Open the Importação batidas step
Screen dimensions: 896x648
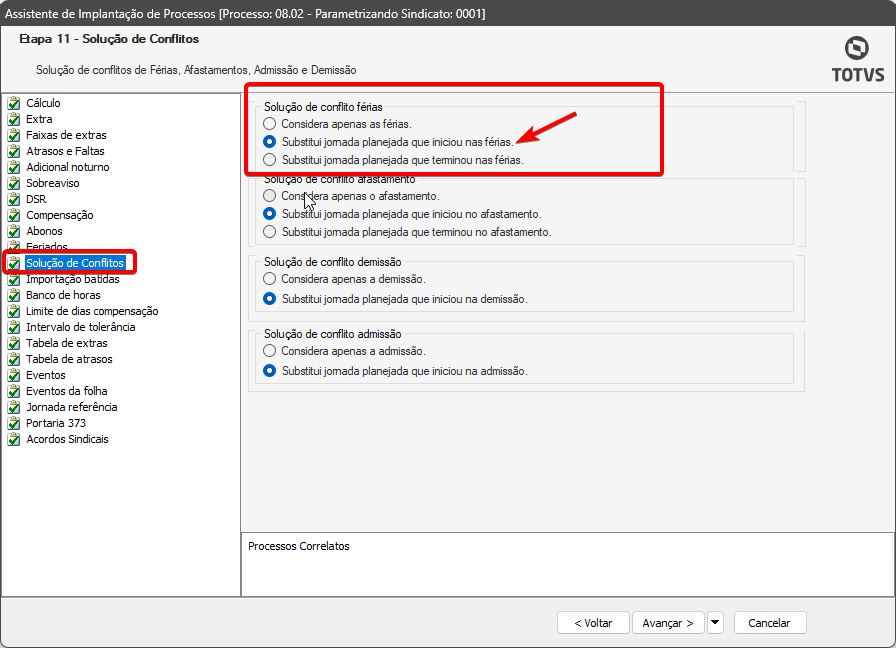[73, 279]
